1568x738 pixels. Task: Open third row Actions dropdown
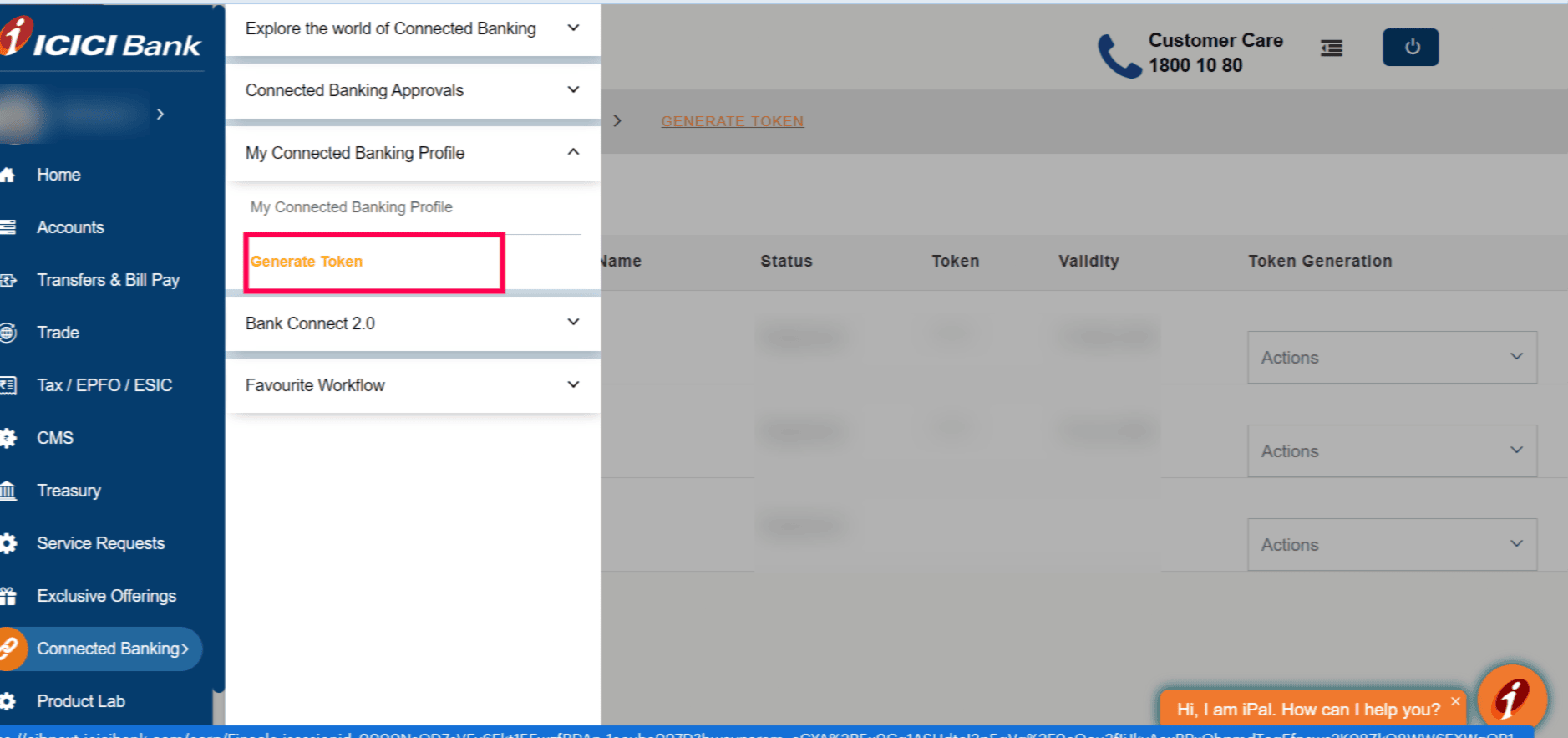coord(1392,545)
